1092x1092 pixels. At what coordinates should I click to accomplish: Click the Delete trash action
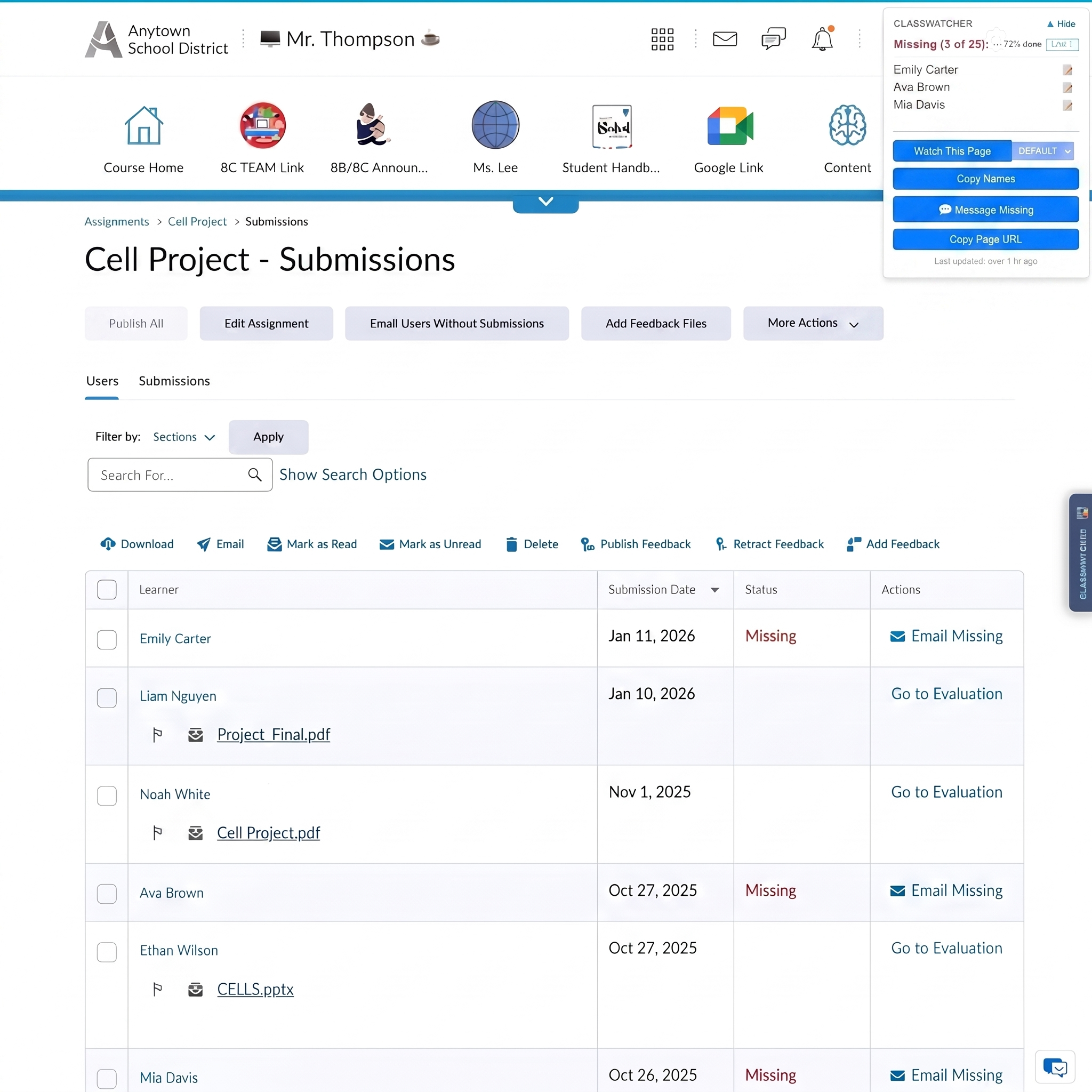click(531, 544)
